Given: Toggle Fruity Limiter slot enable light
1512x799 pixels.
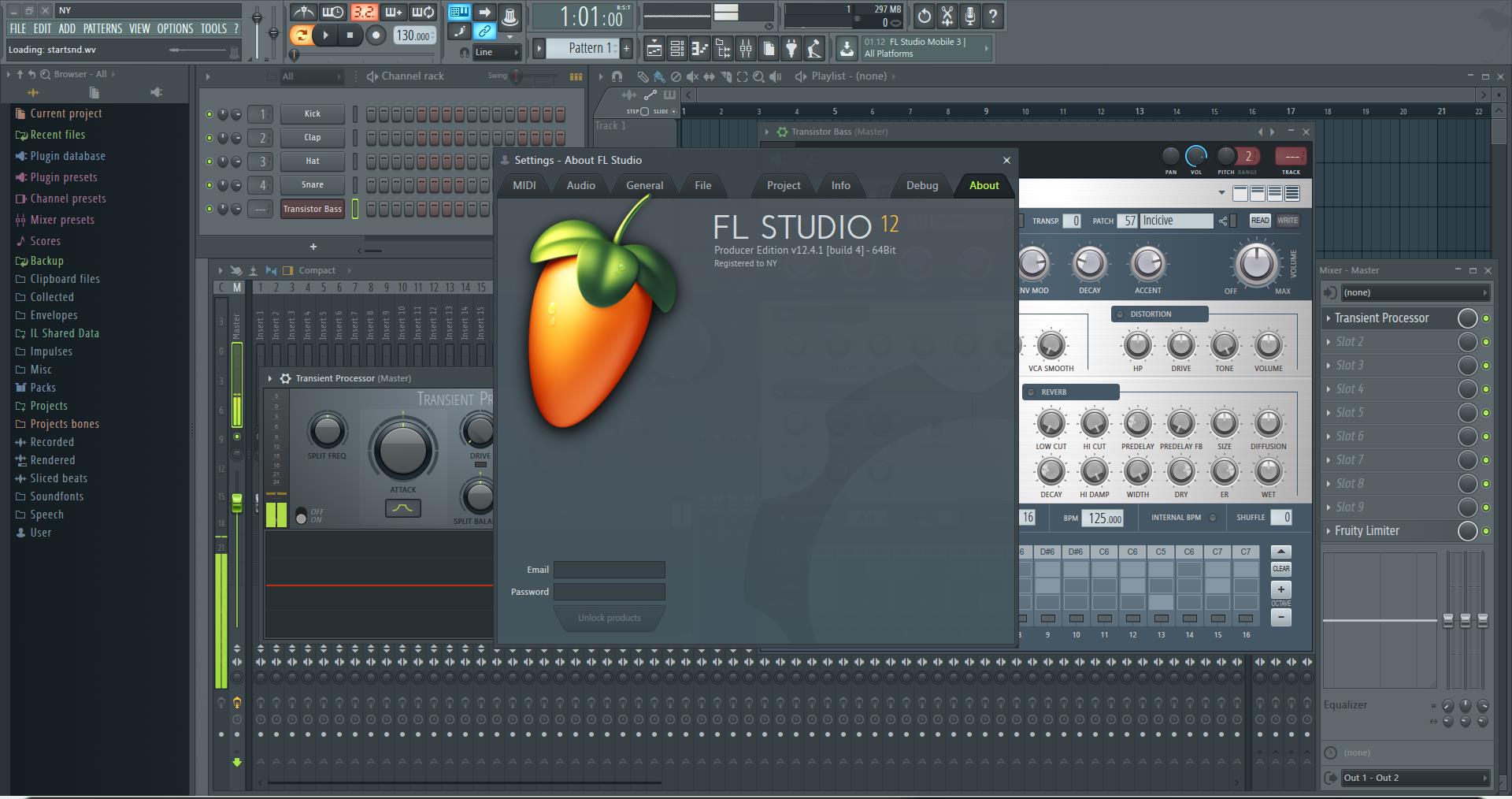Looking at the screenshot, I should click(1486, 531).
